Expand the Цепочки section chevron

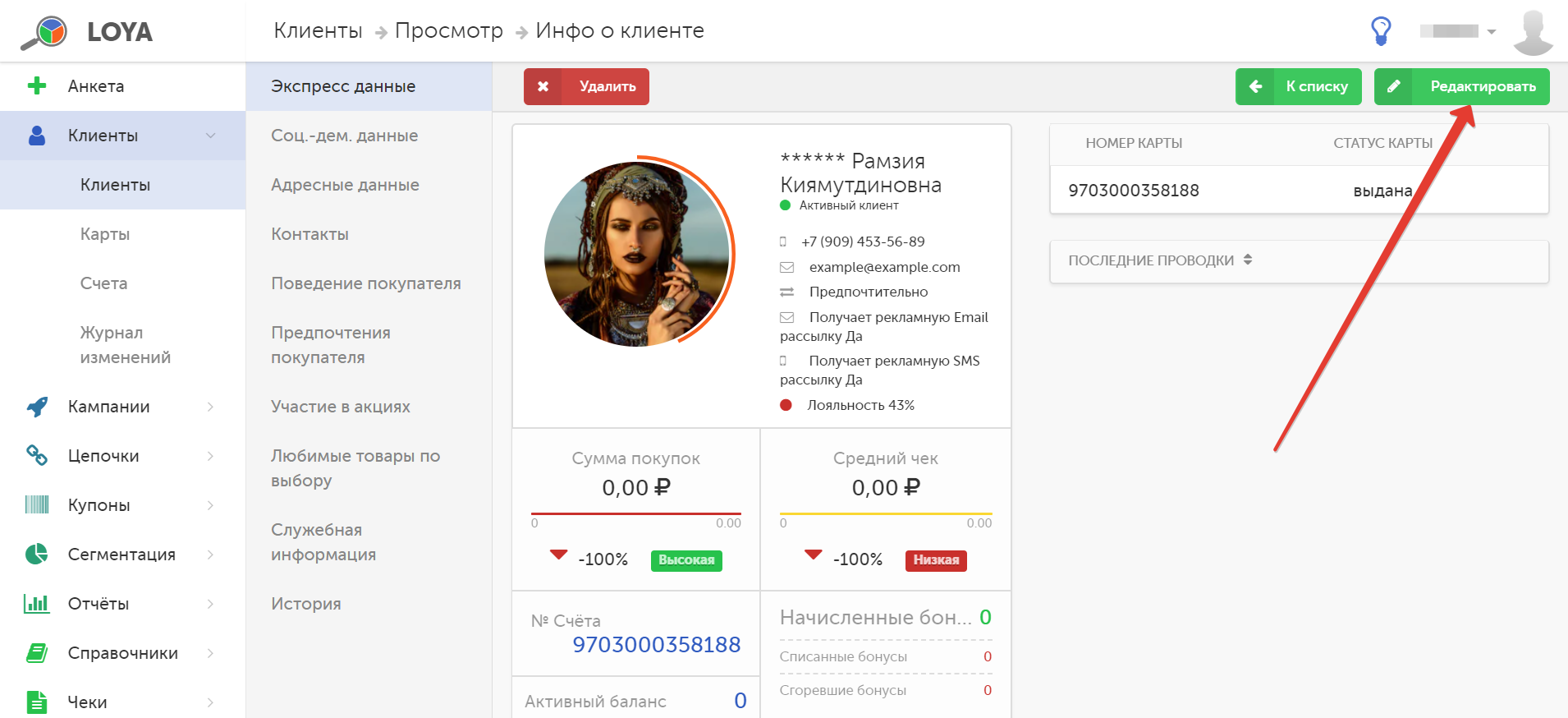click(x=211, y=456)
